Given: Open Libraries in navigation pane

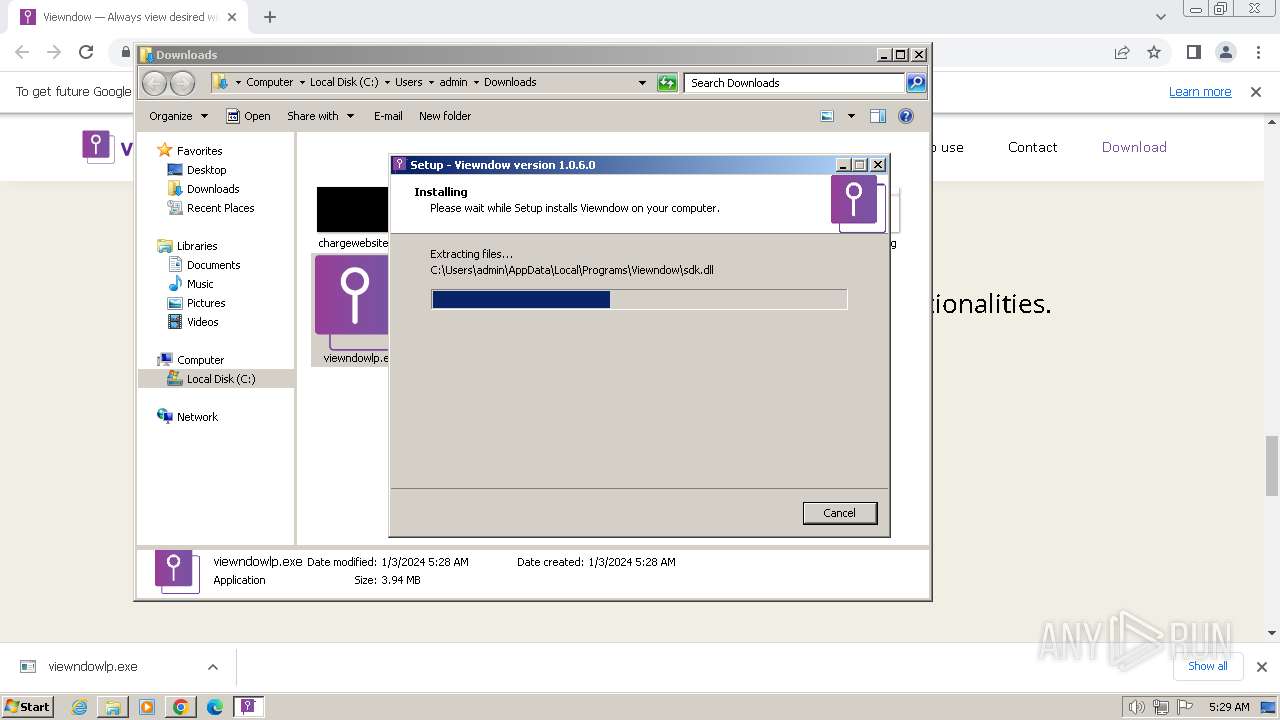Looking at the screenshot, I should pyautogui.click(x=197, y=246).
